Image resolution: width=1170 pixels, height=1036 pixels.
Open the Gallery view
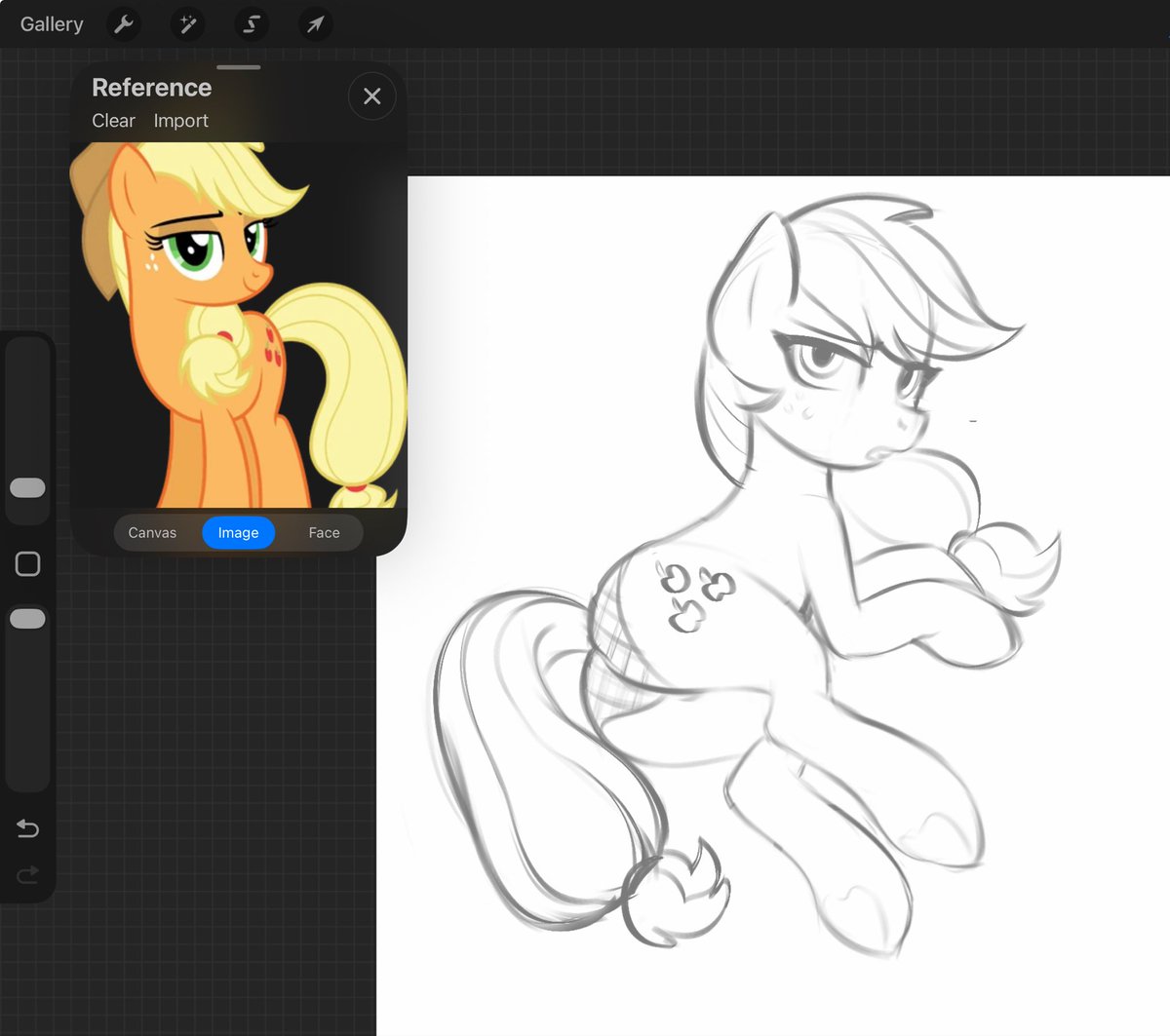[52, 24]
